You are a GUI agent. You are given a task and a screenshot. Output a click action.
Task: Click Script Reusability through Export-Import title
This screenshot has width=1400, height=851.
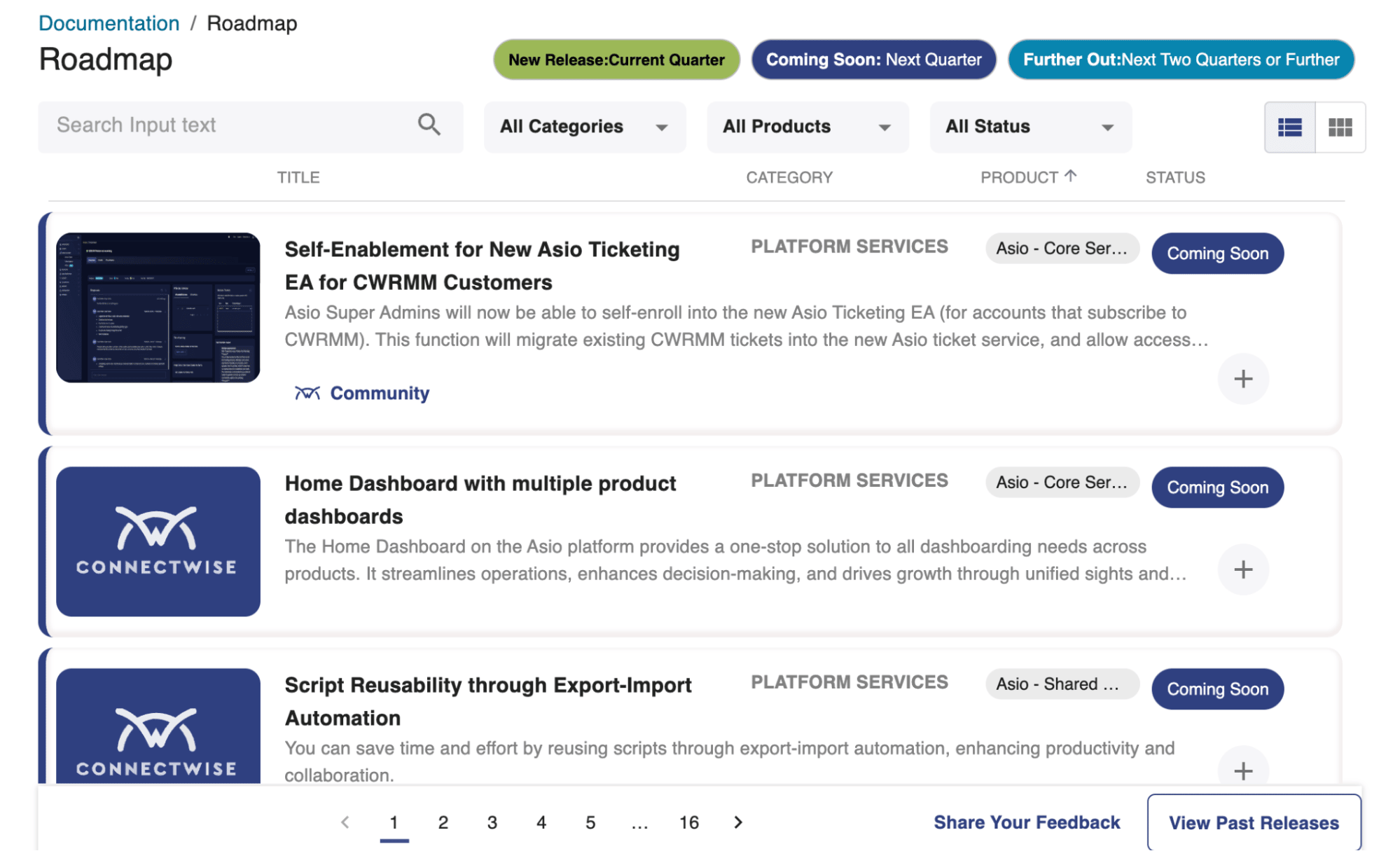click(x=488, y=701)
